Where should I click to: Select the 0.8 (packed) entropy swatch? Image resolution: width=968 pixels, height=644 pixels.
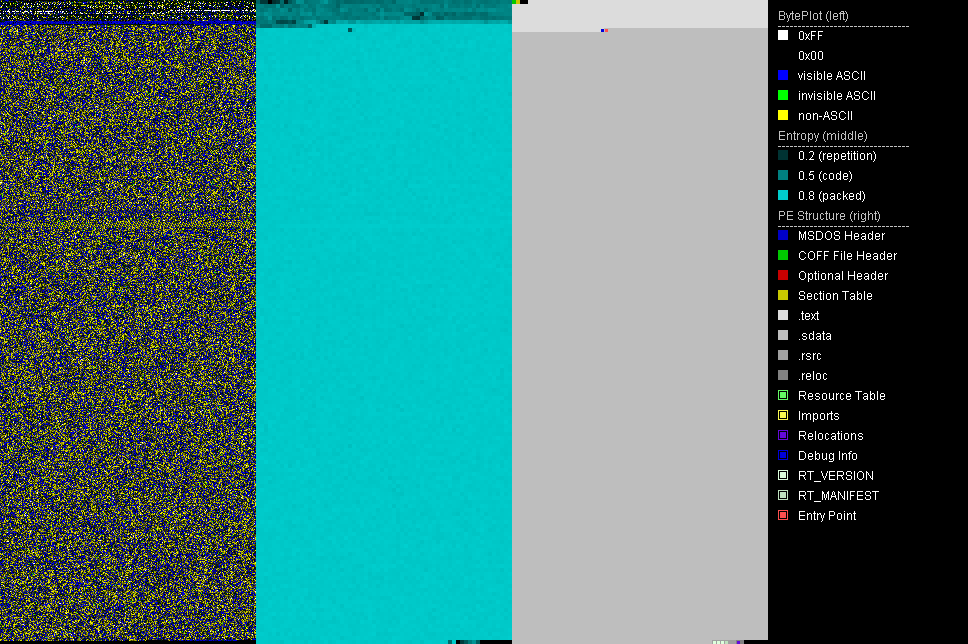(x=783, y=196)
